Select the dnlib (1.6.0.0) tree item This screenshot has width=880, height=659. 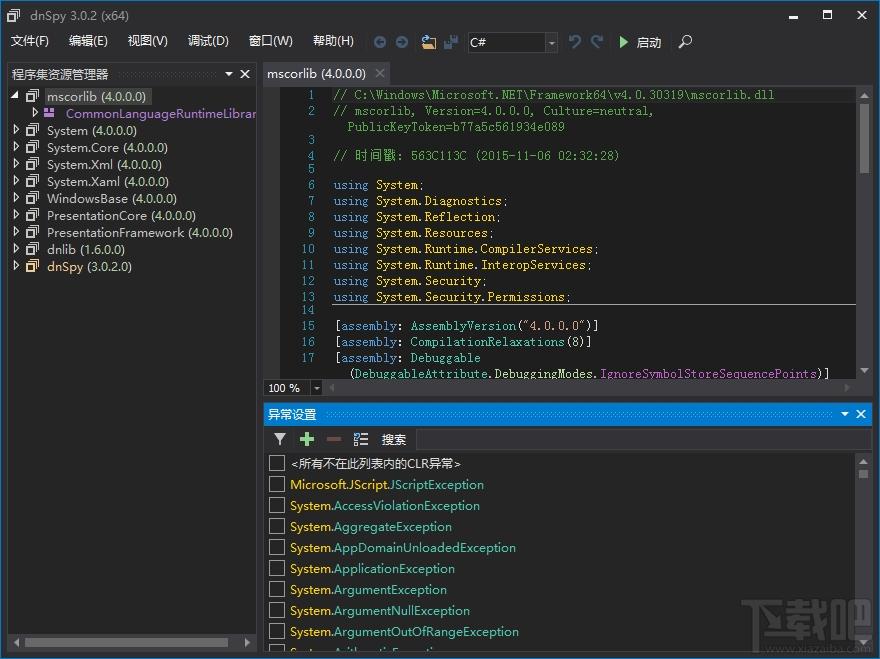86,249
